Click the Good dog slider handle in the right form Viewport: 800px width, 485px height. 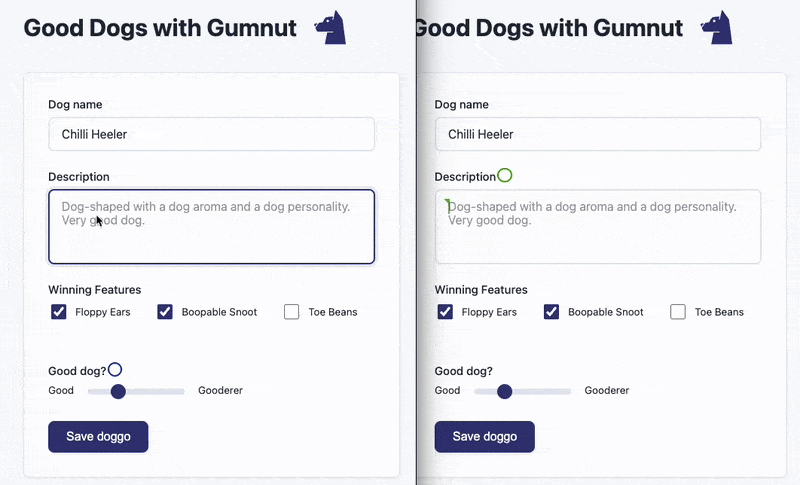(505, 391)
